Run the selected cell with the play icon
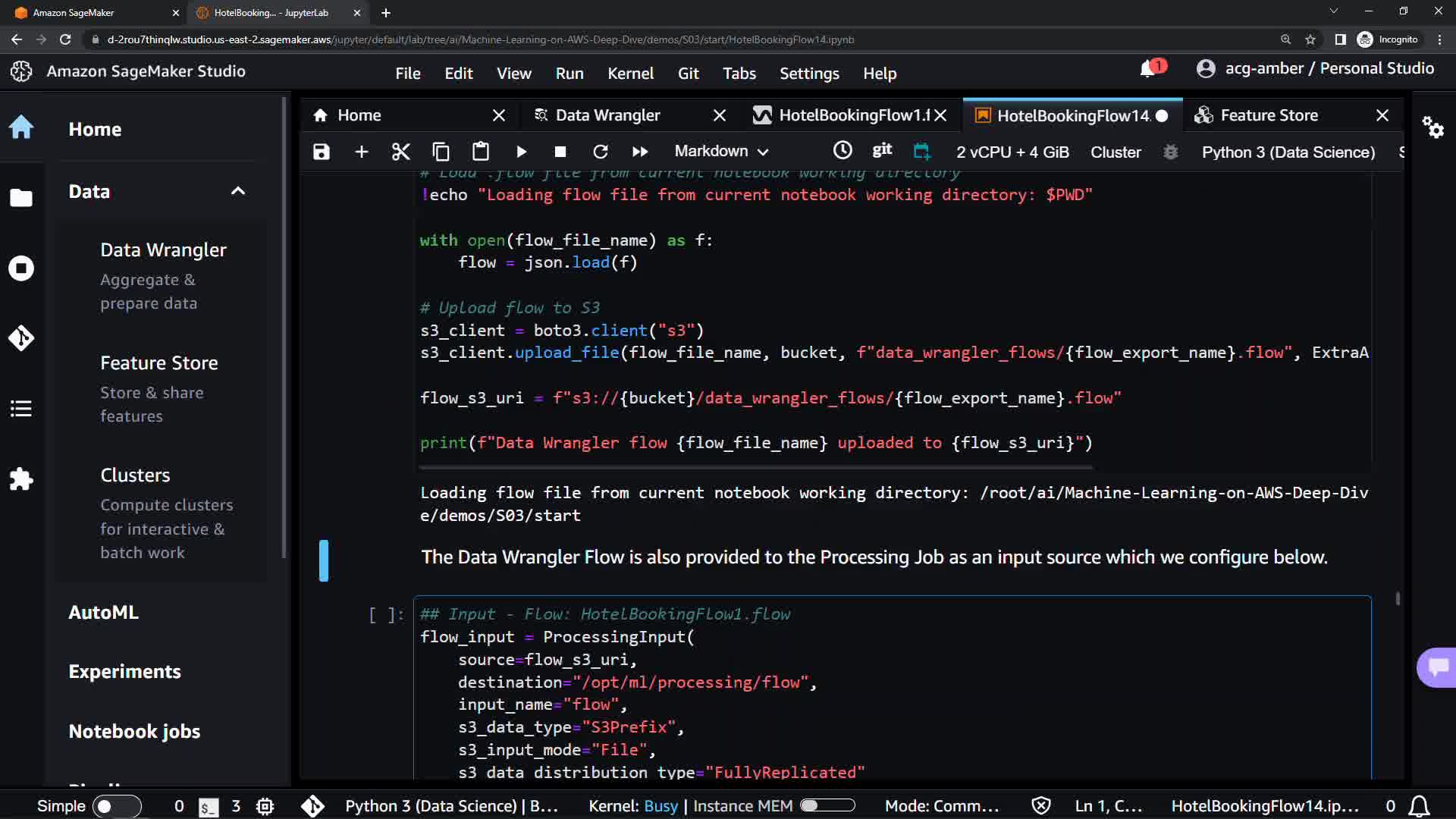The height and width of the screenshot is (819, 1456). (521, 152)
